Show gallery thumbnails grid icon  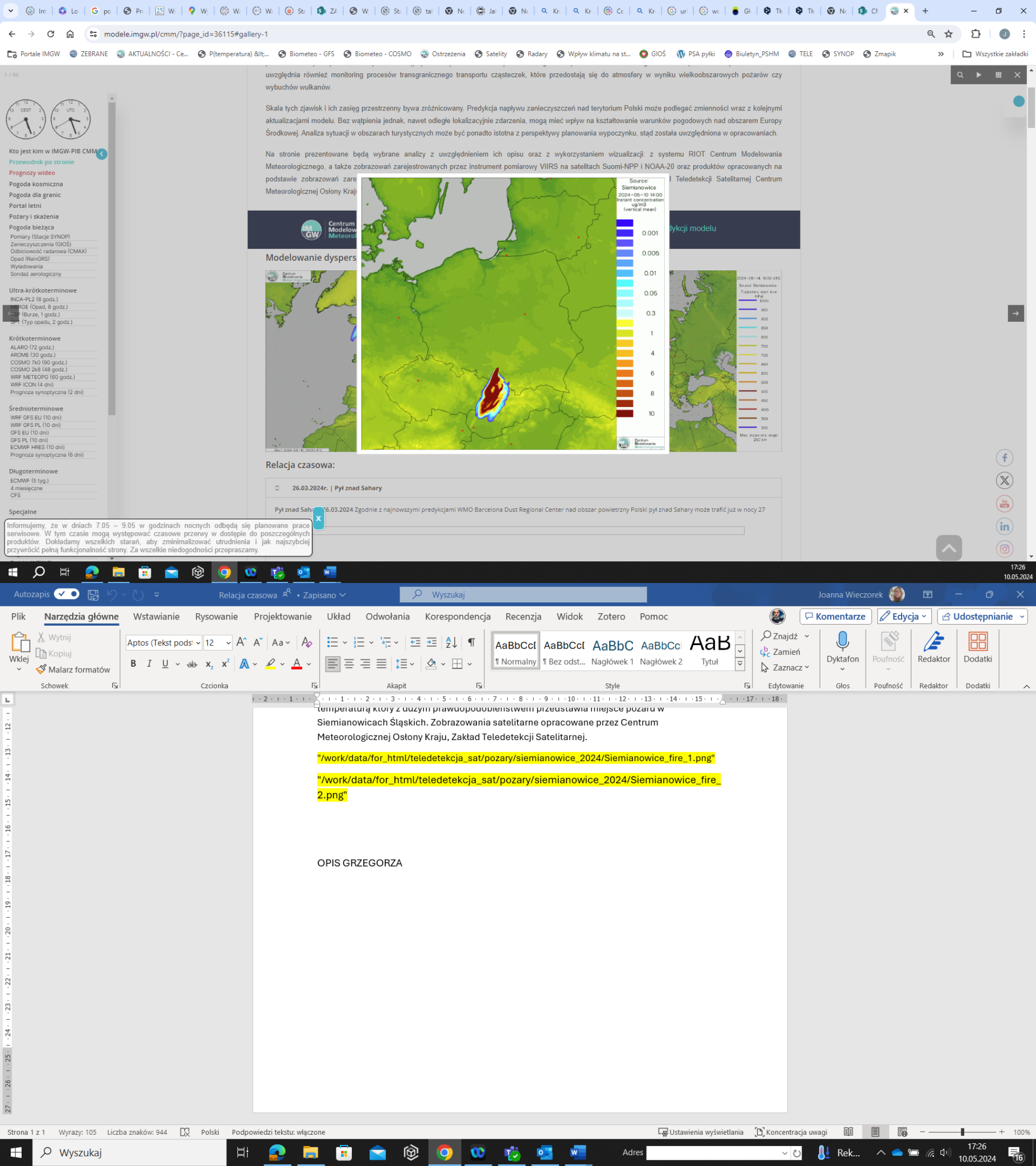tap(998, 75)
